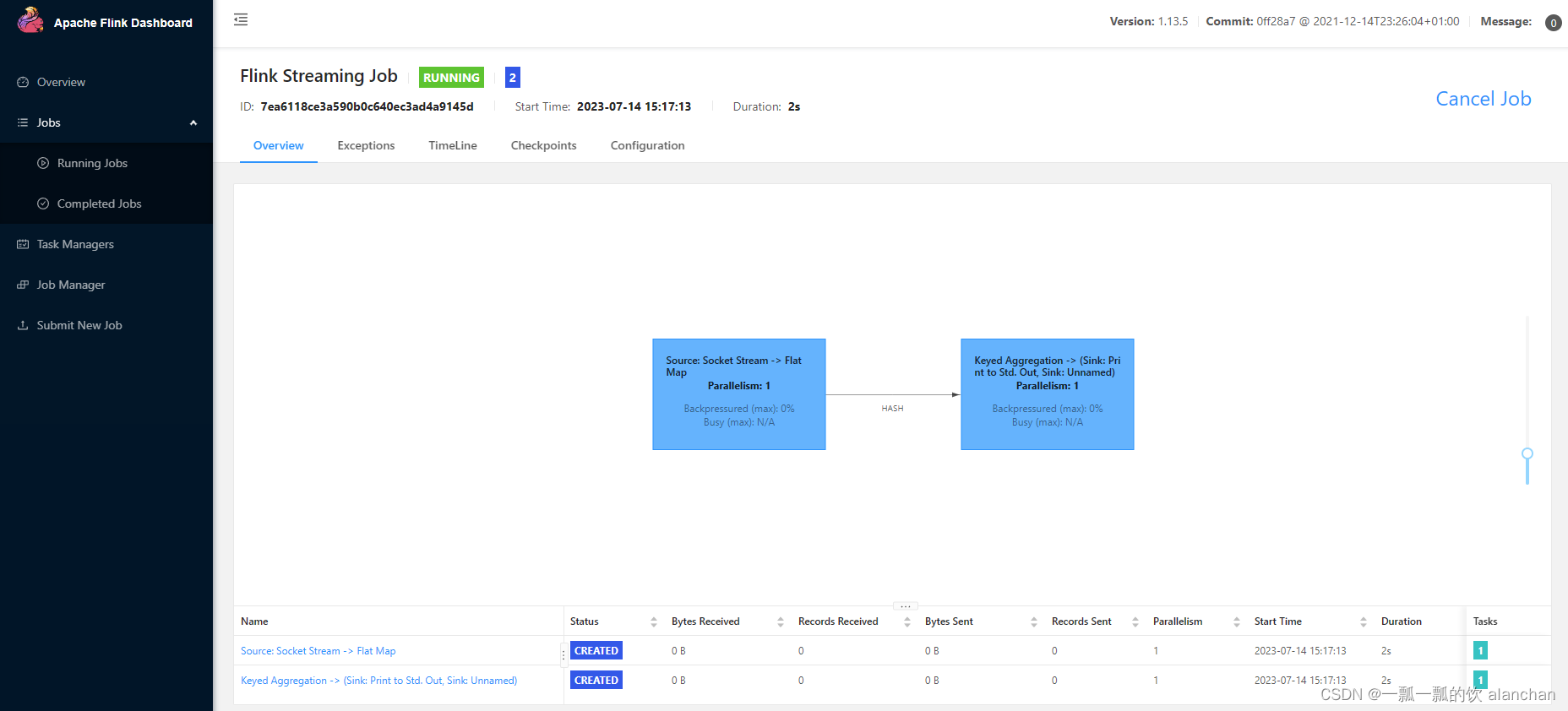The image size is (1568, 711).
Task: Sort table by Status column
Action: 653,621
